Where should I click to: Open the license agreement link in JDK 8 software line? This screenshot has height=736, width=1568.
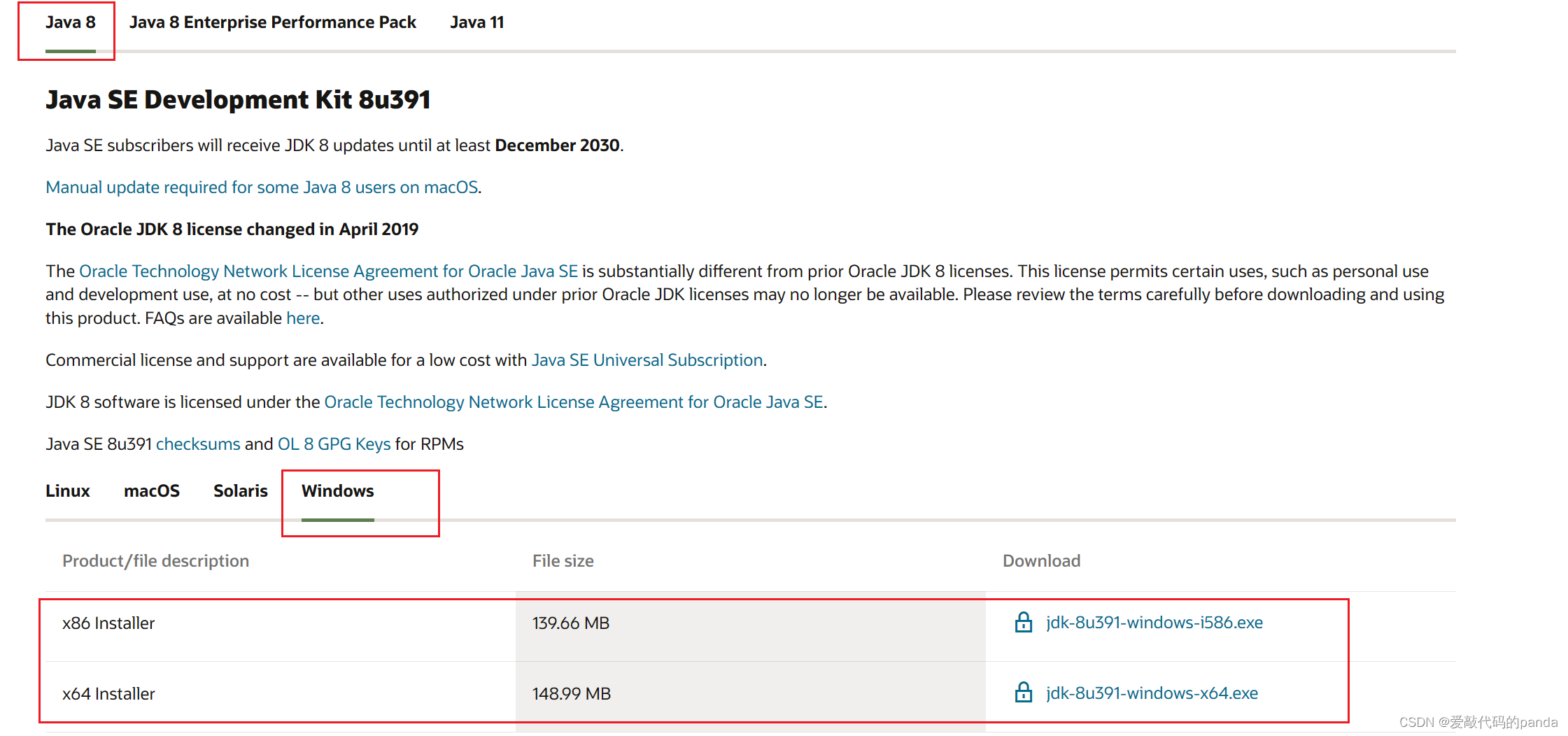click(x=574, y=402)
